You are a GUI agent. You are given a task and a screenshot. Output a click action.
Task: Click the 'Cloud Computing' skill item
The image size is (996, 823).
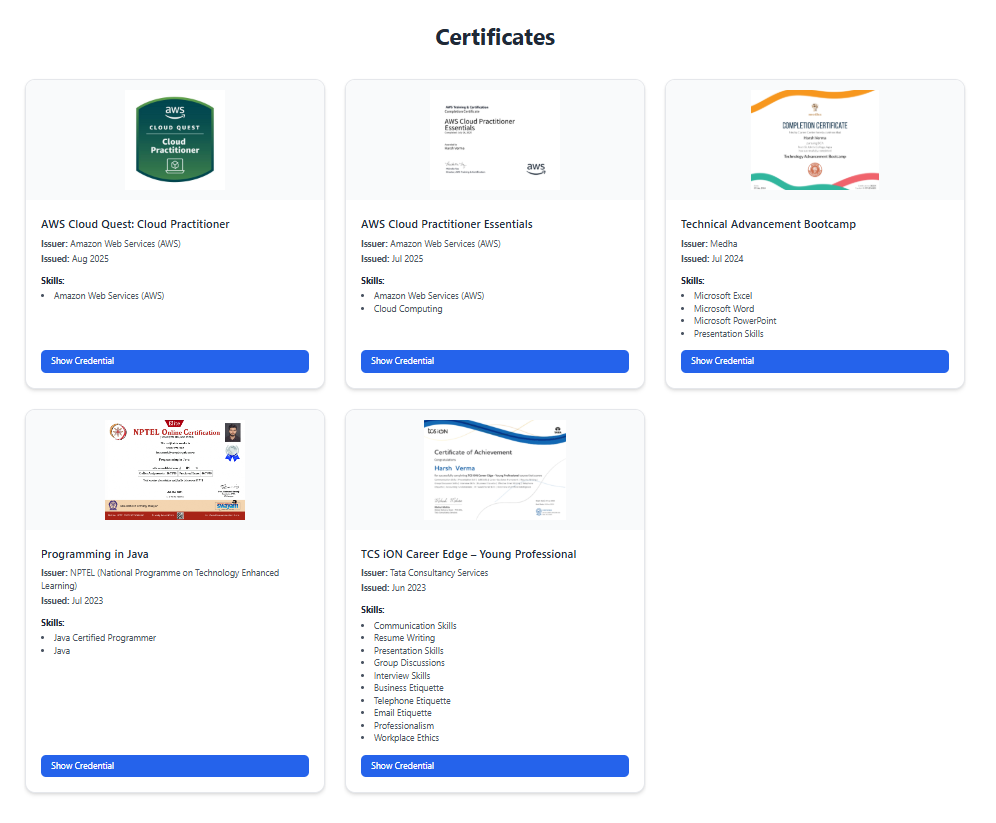[x=408, y=309]
